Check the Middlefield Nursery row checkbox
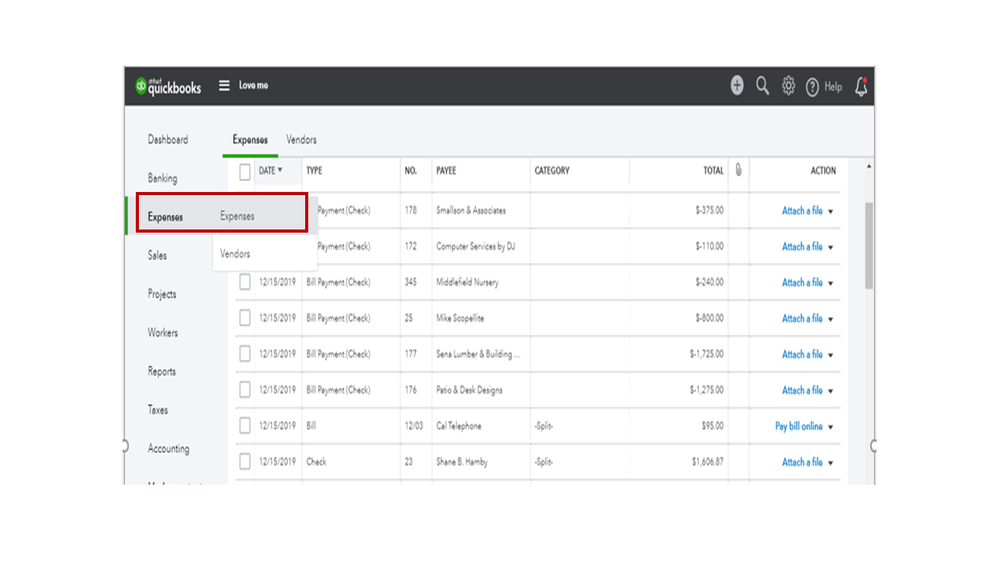The height and width of the screenshot is (562, 999). click(x=245, y=282)
